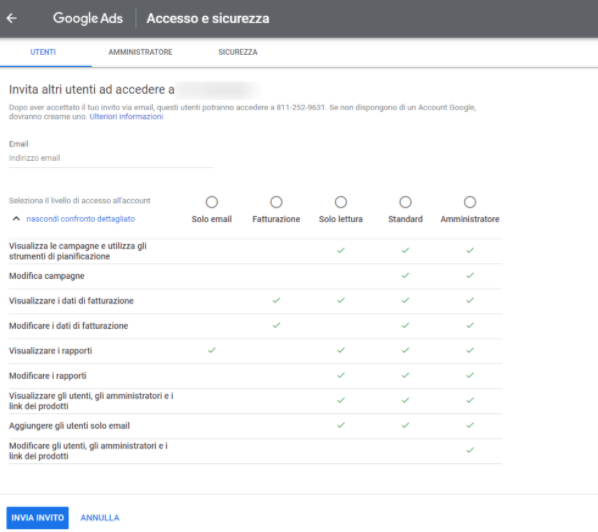Click the Solo email column label
Image resolution: width=598 pixels, height=532 pixels.
pyautogui.click(x=212, y=219)
